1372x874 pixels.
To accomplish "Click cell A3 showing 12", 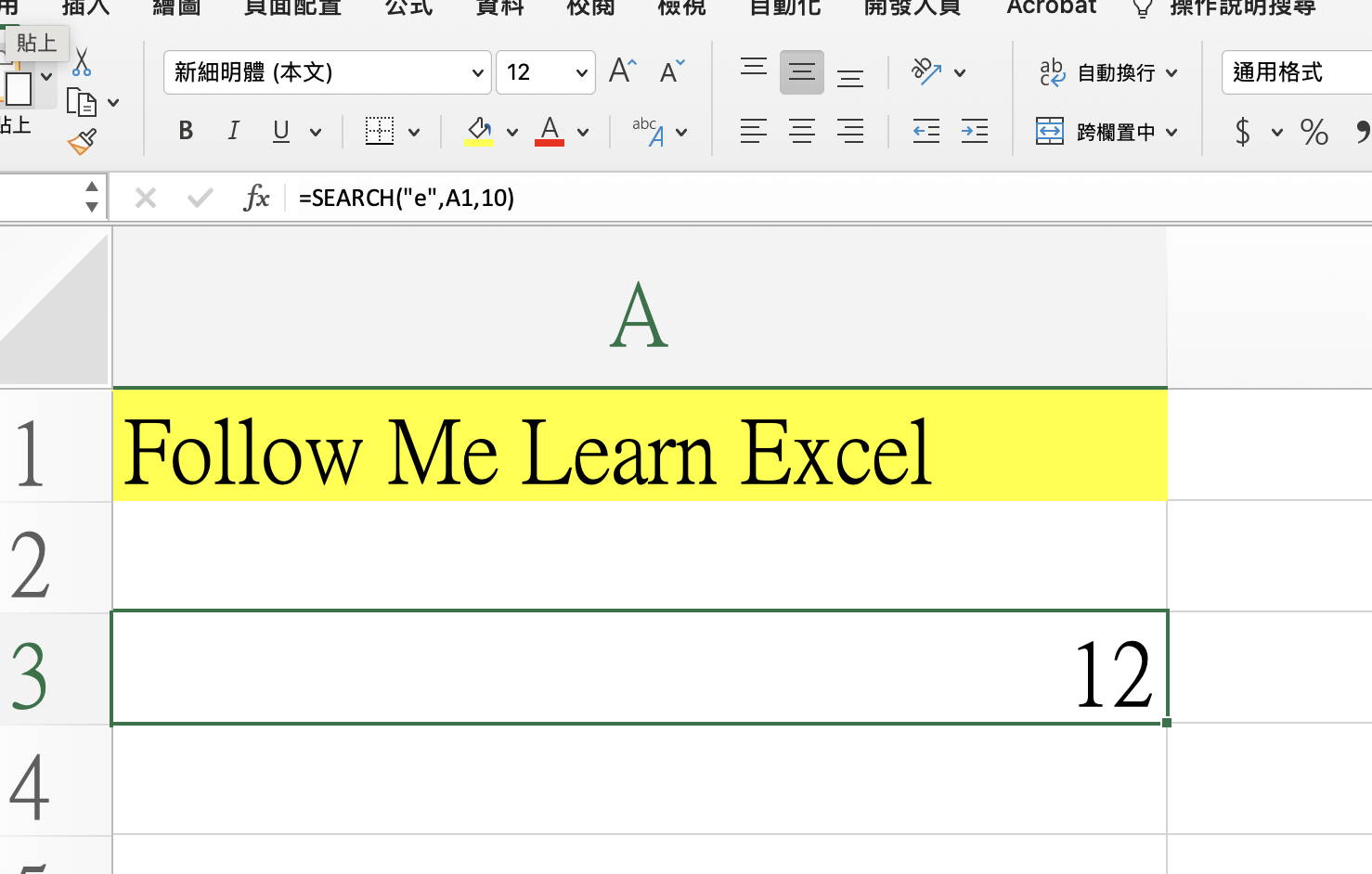I will pos(640,668).
